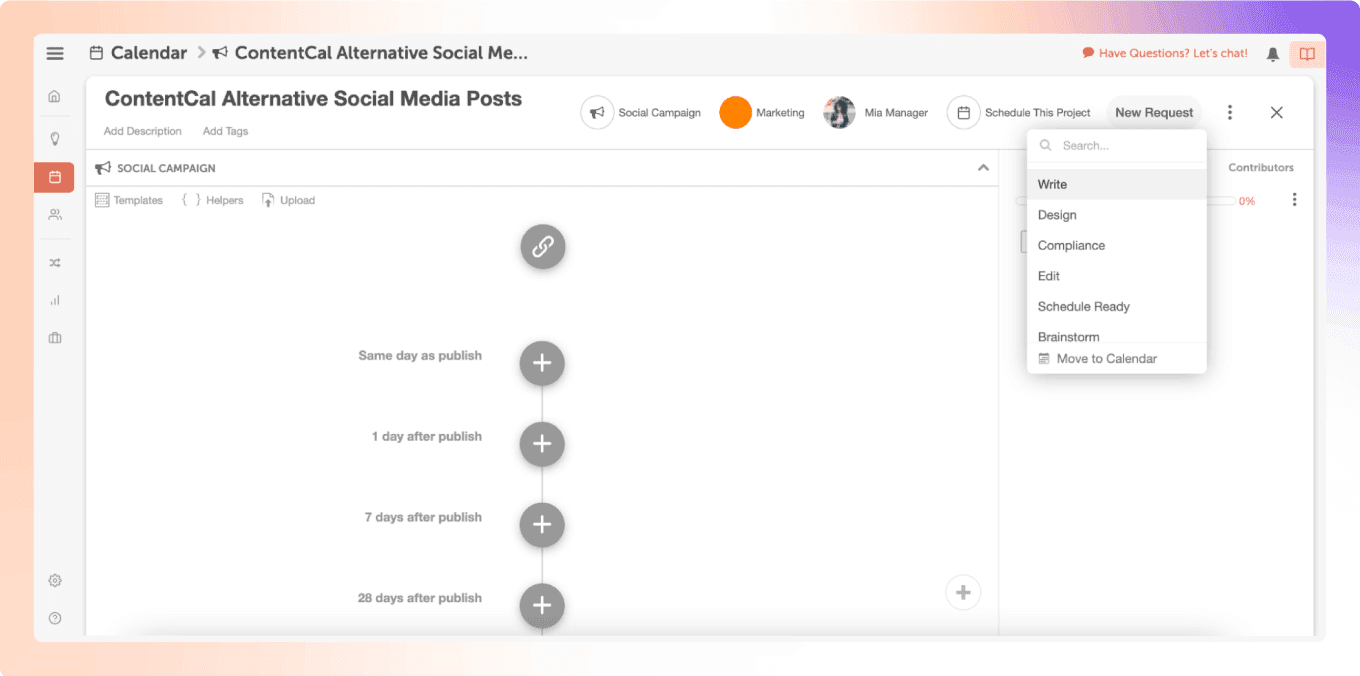Choose Move to Calendar option
This screenshot has height=676, width=1360.
[x=1117, y=358]
